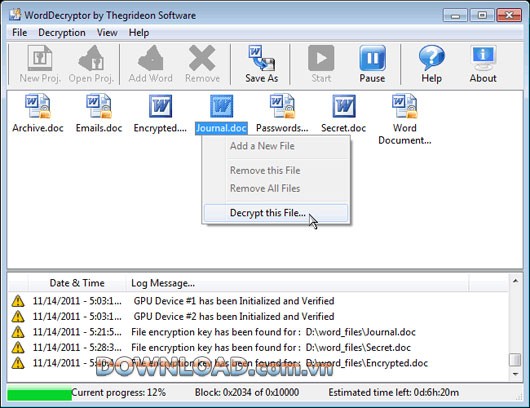Select the Passwords... document icon
Viewport: 530px width, 408px height.
282,106
